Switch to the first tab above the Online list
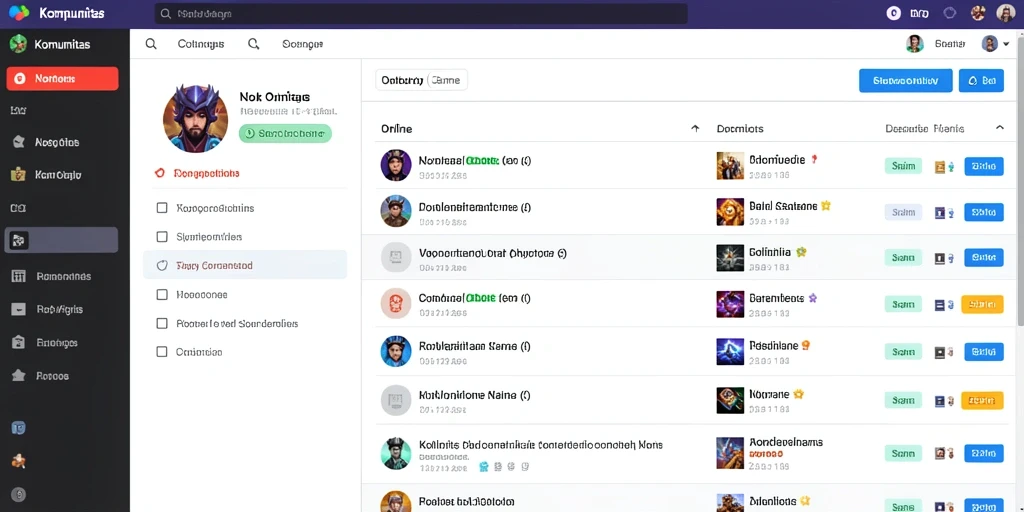 402,80
